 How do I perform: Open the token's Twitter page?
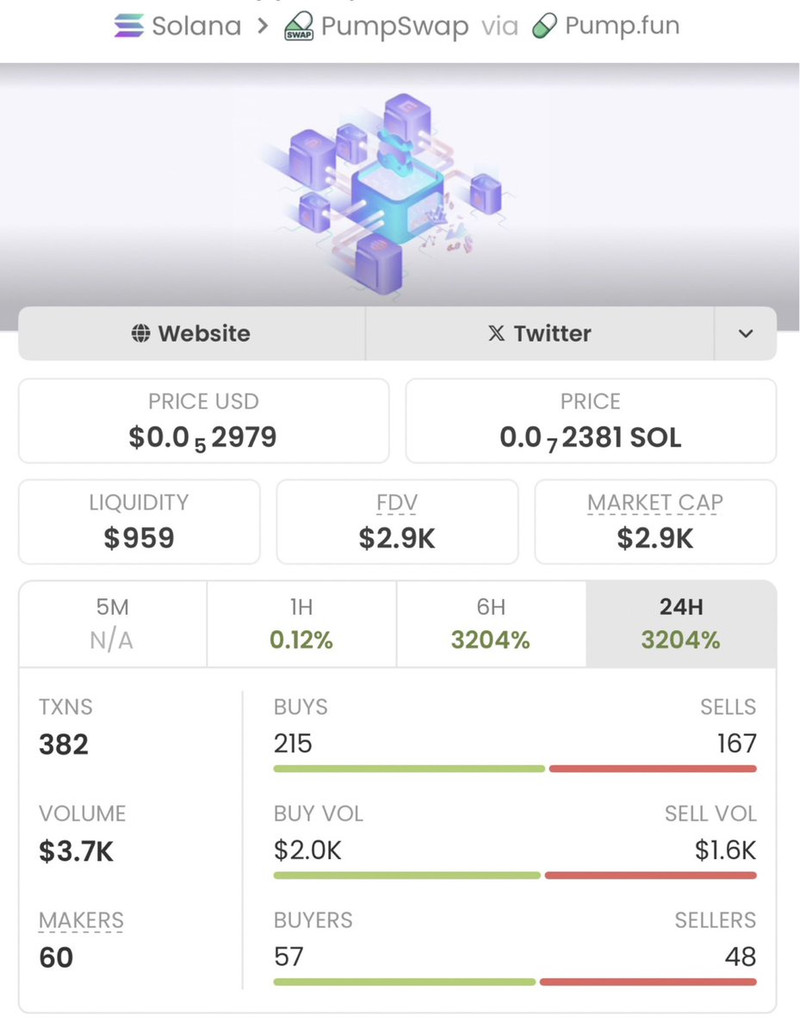540,334
